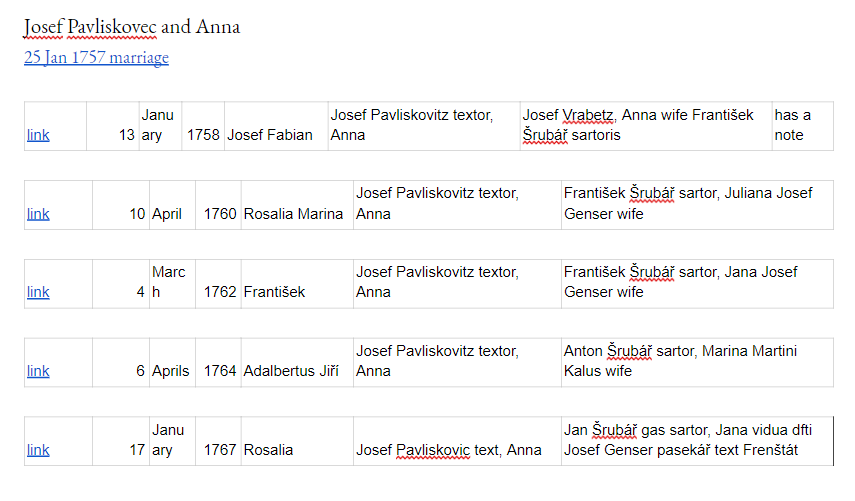The image size is (855, 501).
Task: Select the 'has a note' cell
Action: coord(803,126)
